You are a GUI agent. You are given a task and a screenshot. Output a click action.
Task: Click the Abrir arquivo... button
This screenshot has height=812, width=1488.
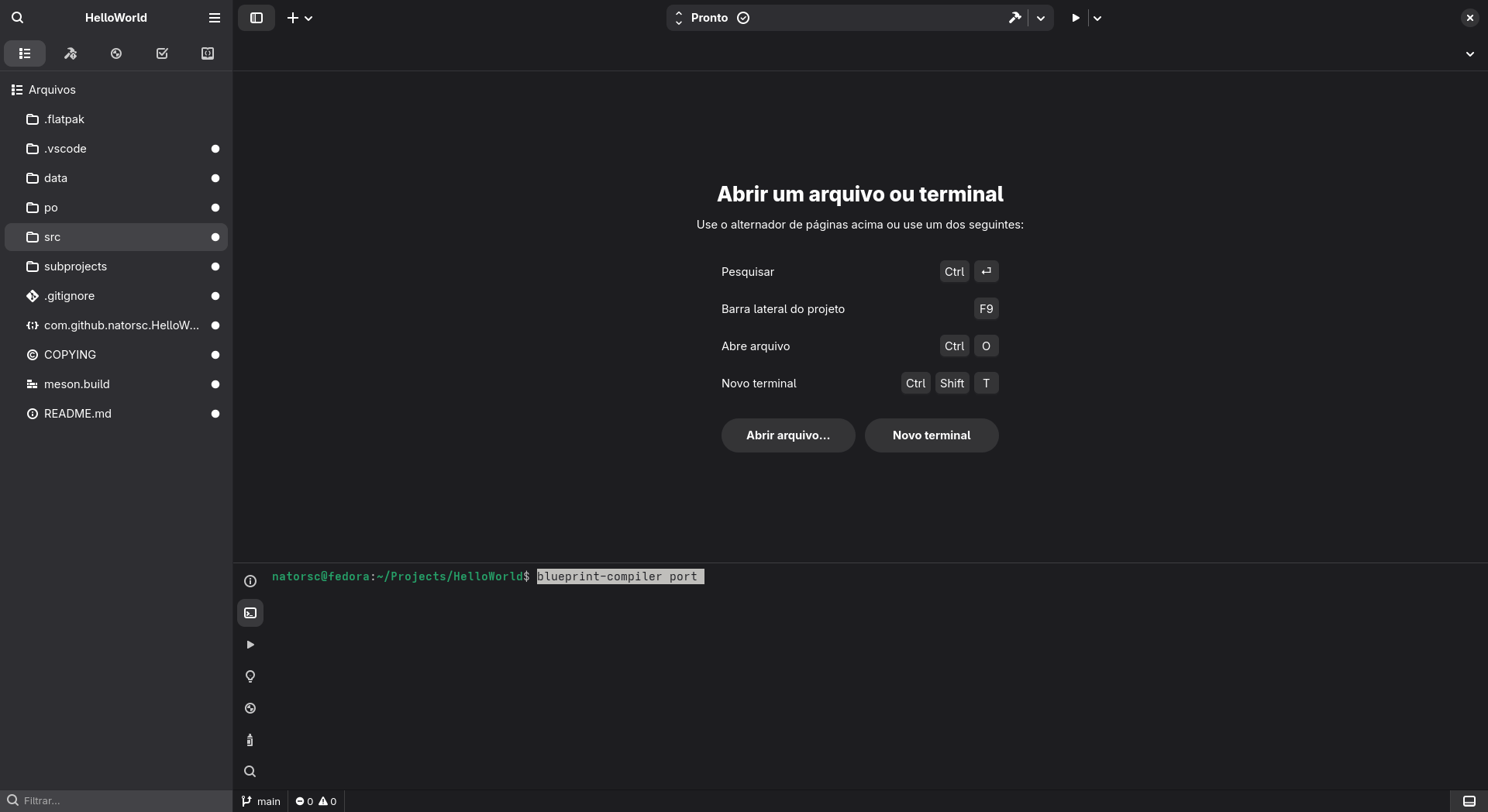pyautogui.click(x=788, y=435)
